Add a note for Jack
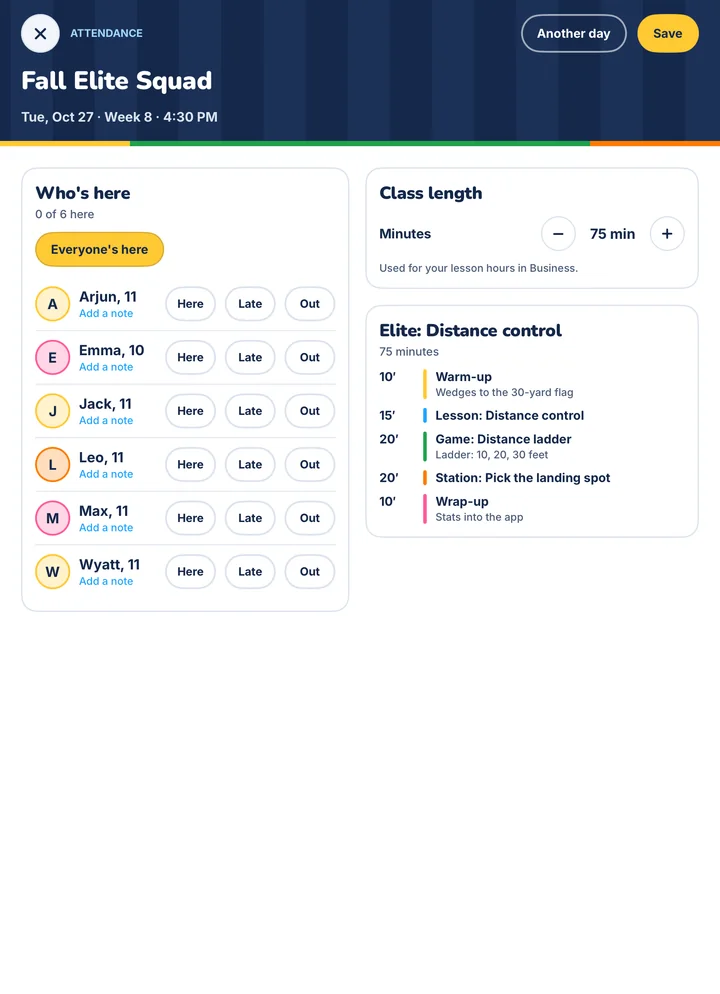This screenshot has width=720, height=994. pos(106,421)
